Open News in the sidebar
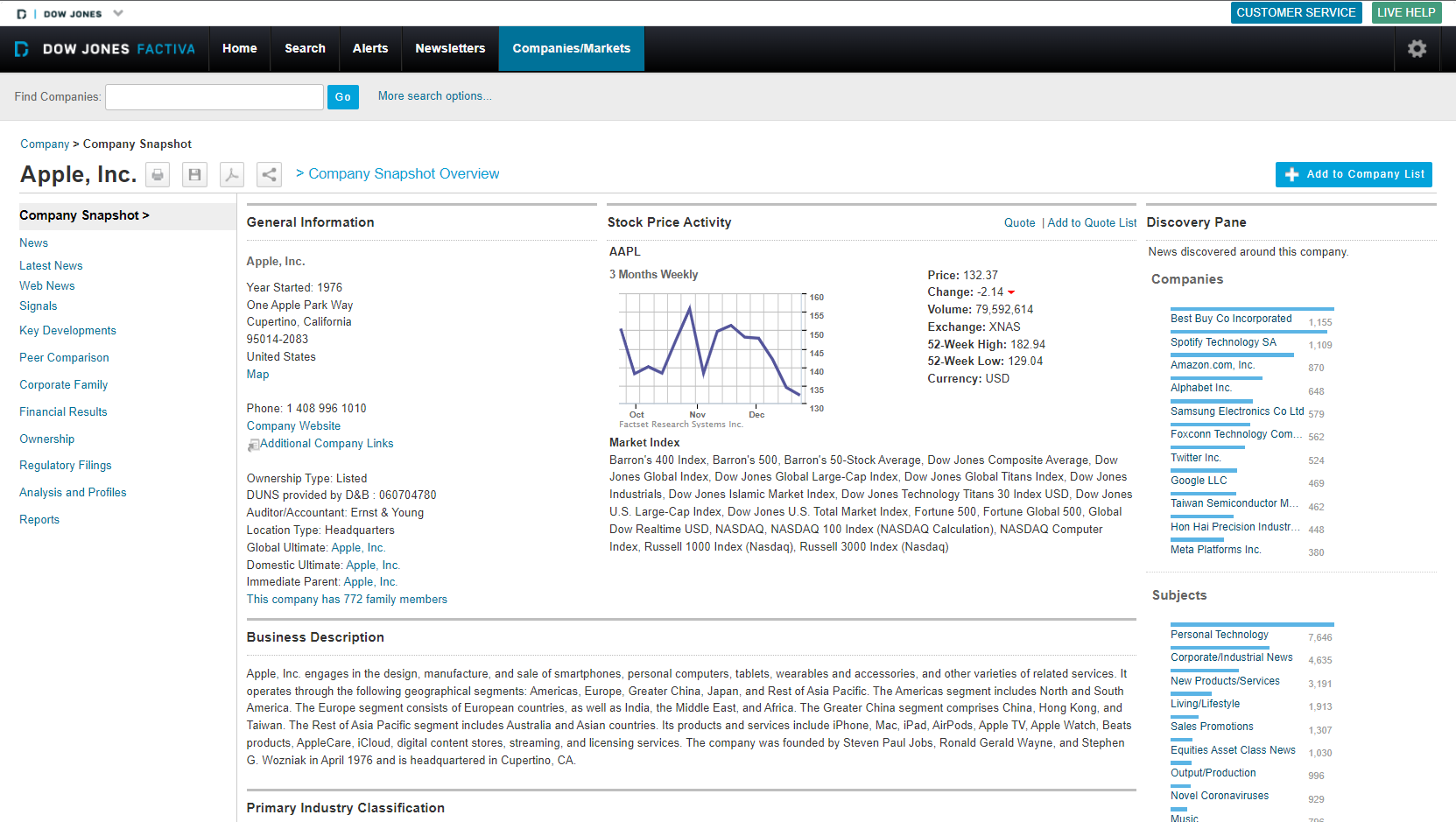The image size is (1456, 822). [x=34, y=243]
